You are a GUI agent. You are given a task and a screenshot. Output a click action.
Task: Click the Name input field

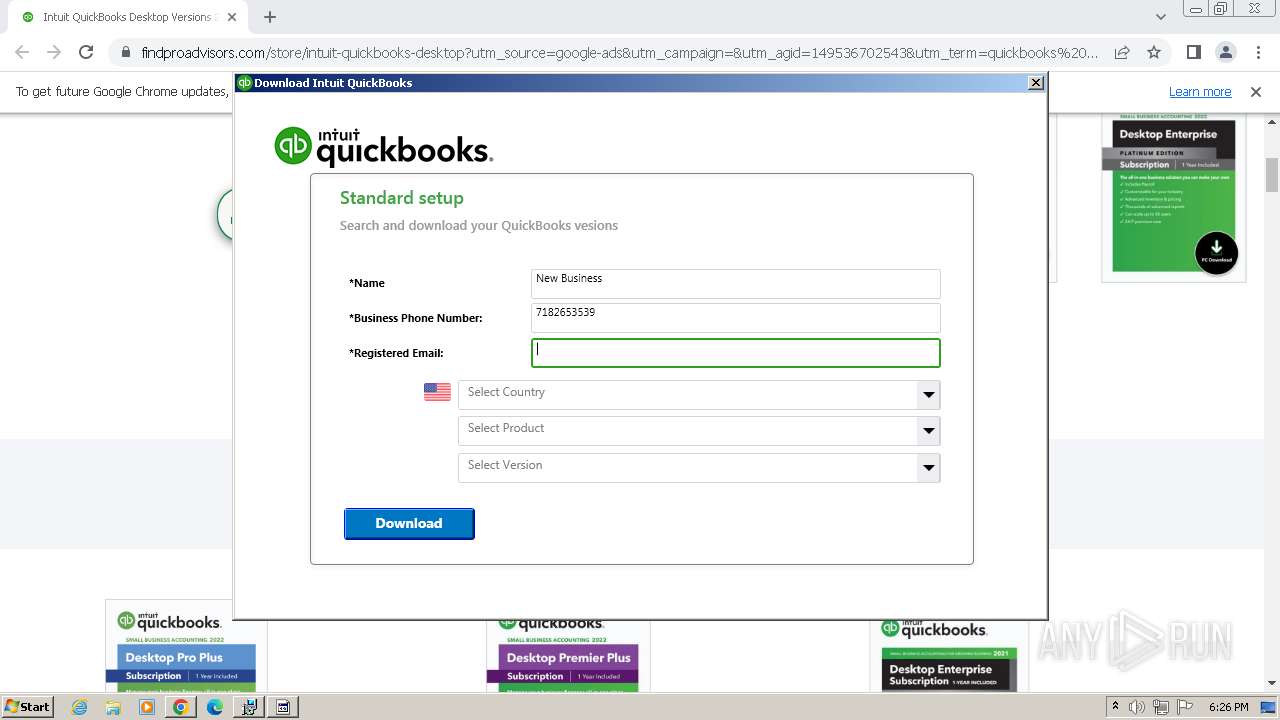point(735,283)
